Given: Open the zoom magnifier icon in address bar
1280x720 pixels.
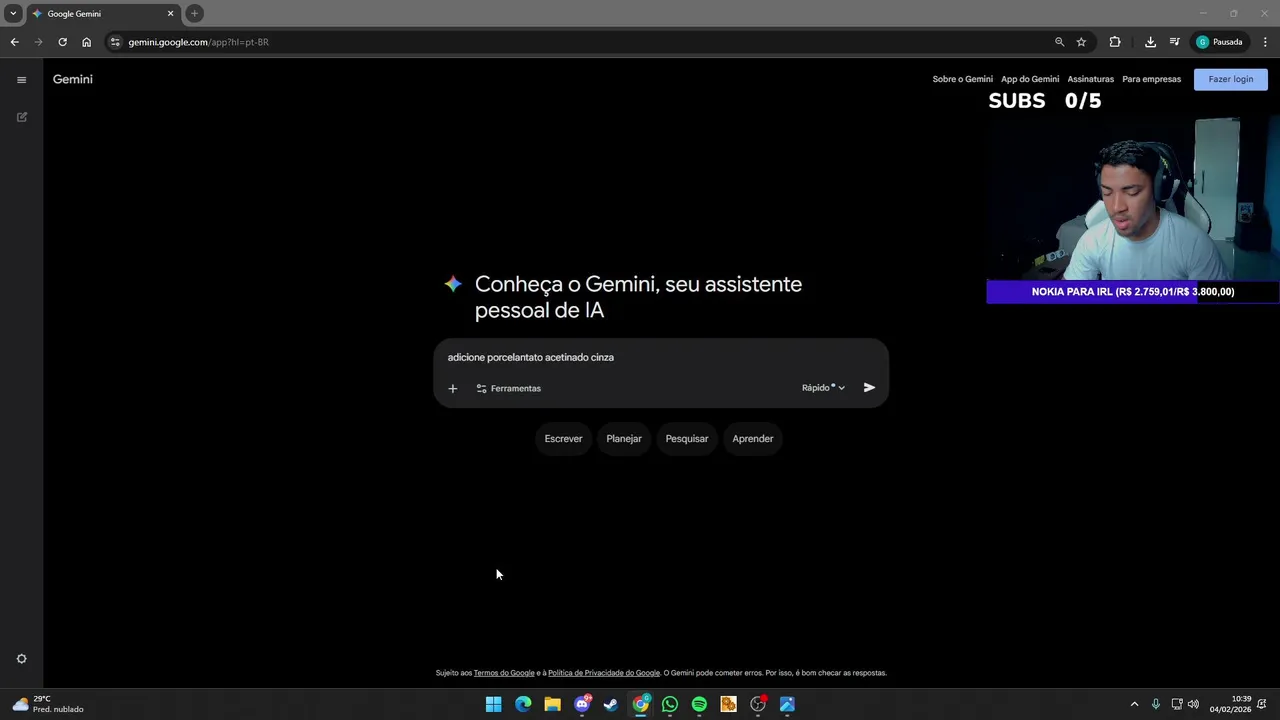Looking at the screenshot, I should pos(1059,42).
